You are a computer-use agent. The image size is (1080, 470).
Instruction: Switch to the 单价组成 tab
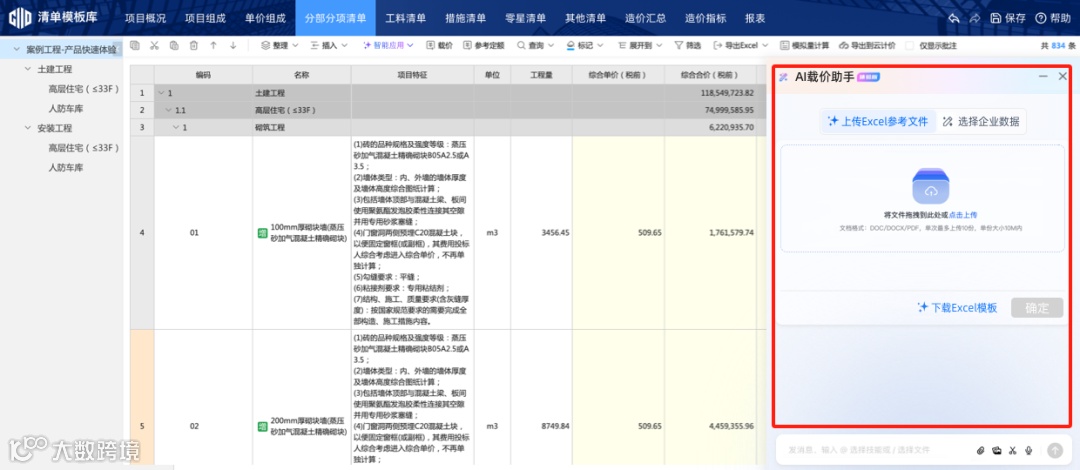(265, 19)
